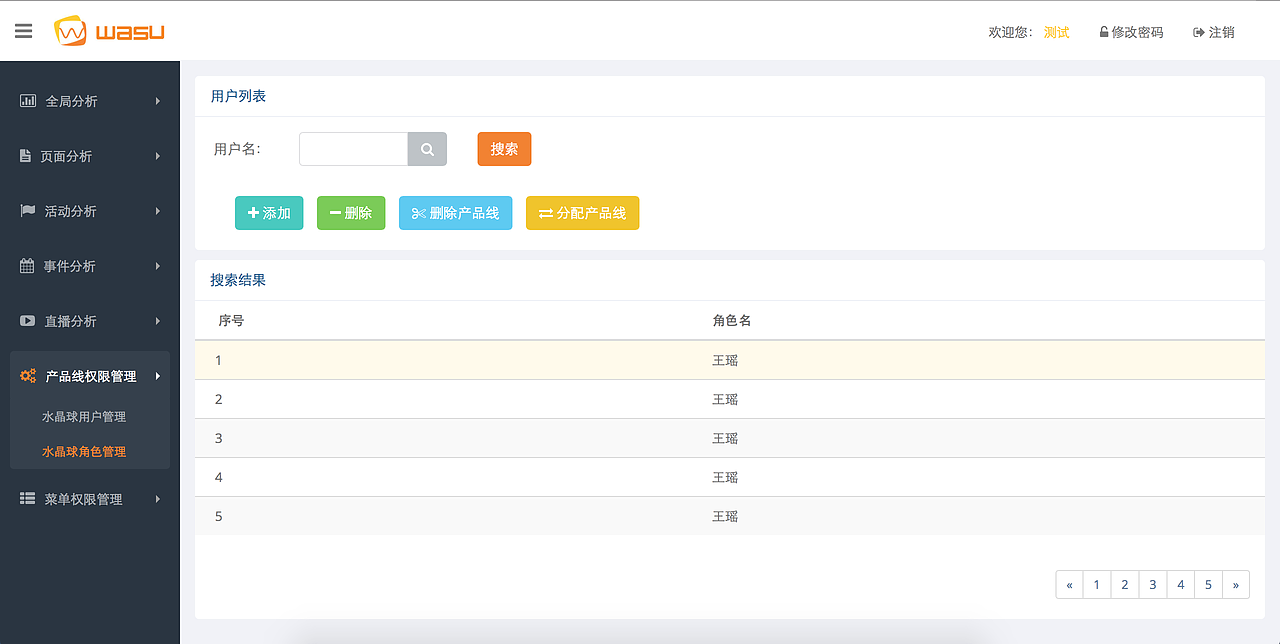Select the flag icon for 活动分析

pyautogui.click(x=27, y=211)
